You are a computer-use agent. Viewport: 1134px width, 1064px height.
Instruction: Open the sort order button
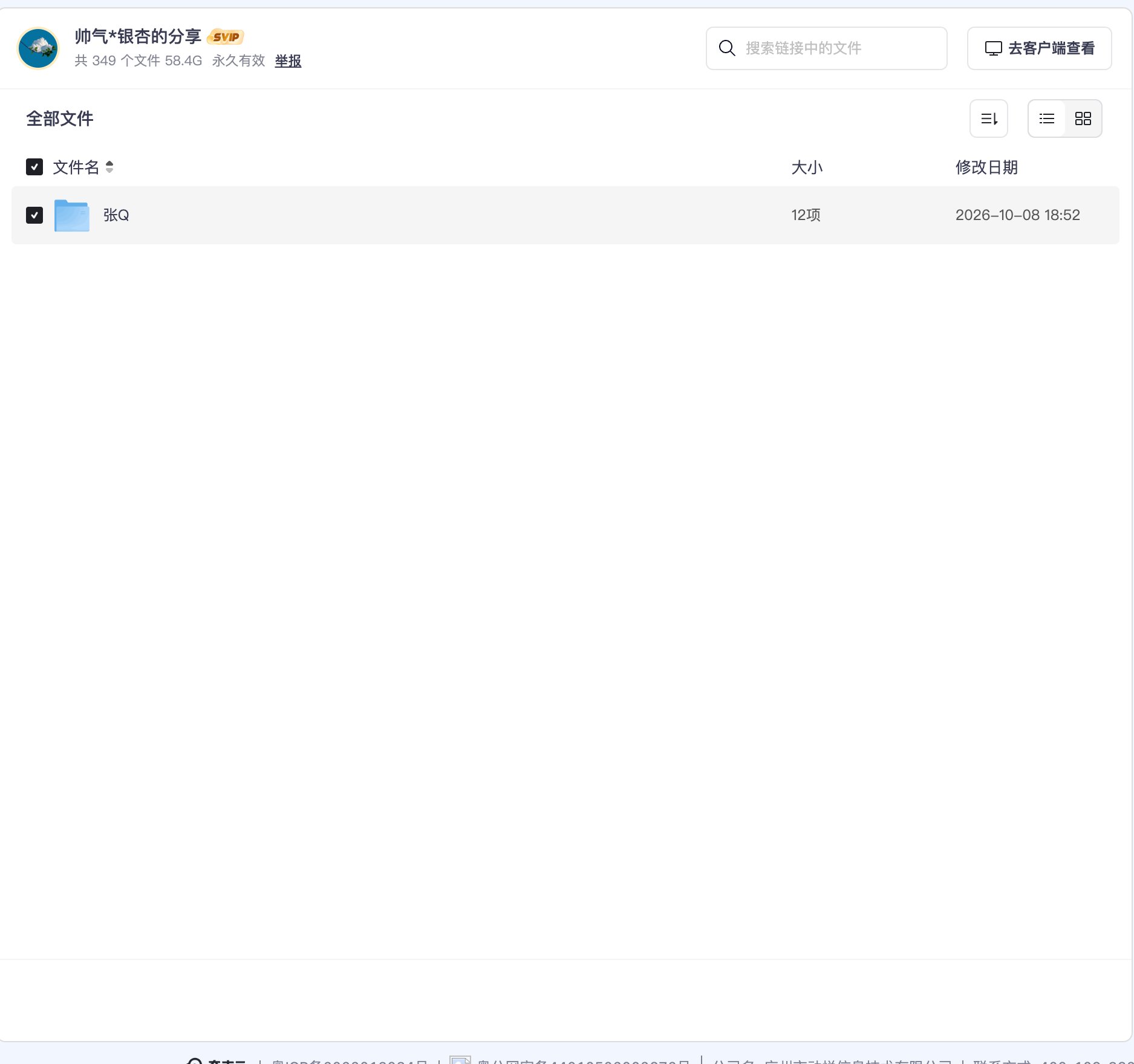pos(988,118)
